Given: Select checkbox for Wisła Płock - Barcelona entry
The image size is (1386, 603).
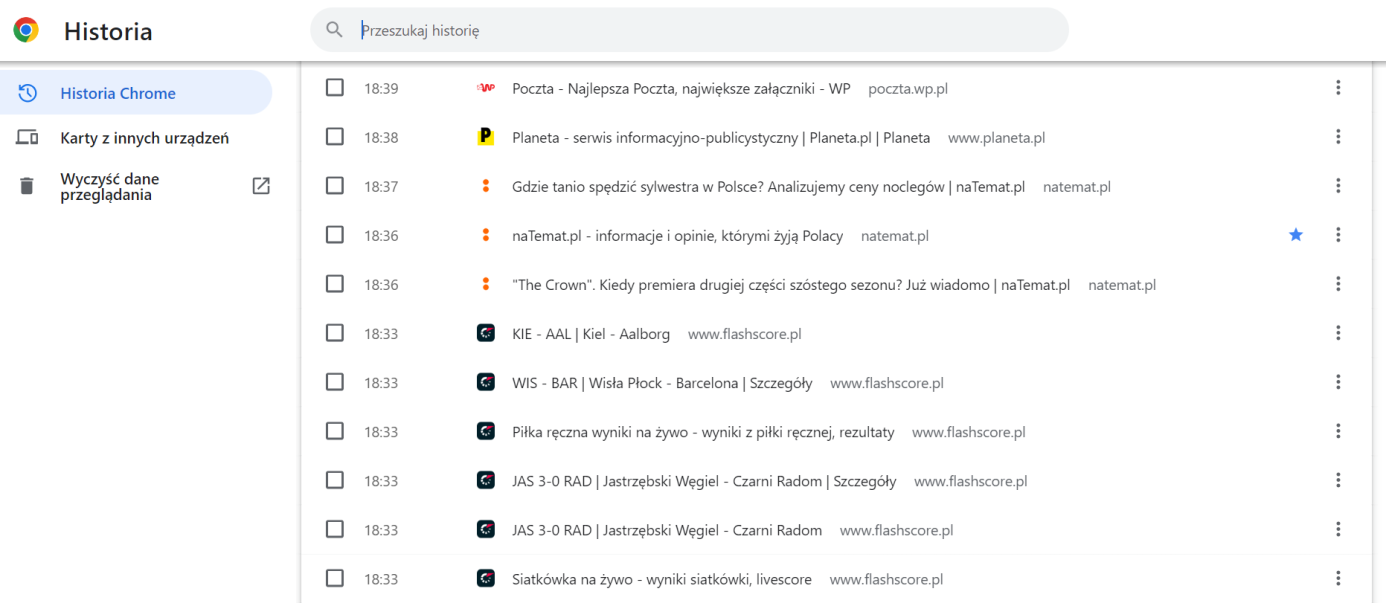Looking at the screenshot, I should click(335, 382).
